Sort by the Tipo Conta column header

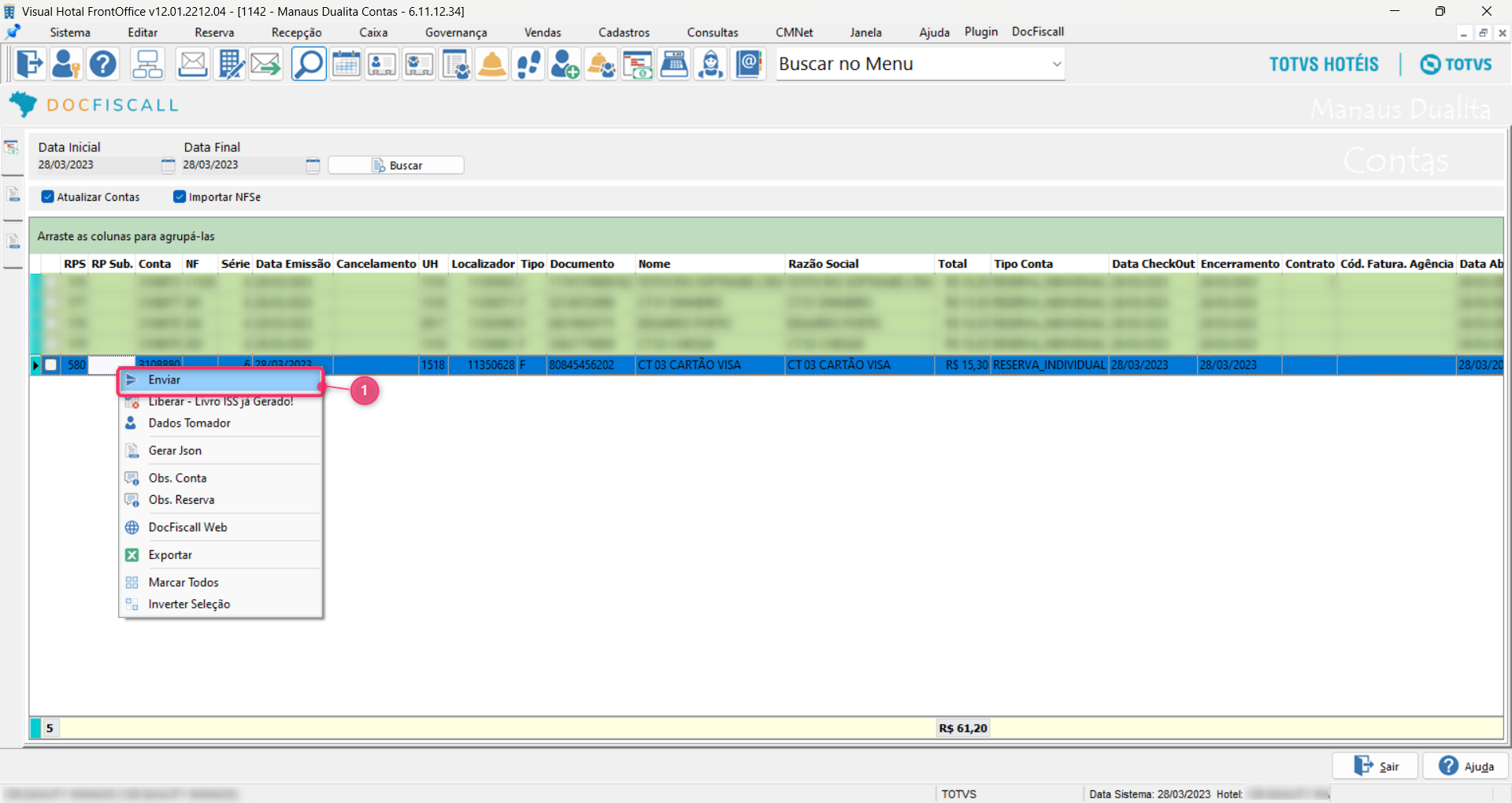click(x=1050, y=264)
